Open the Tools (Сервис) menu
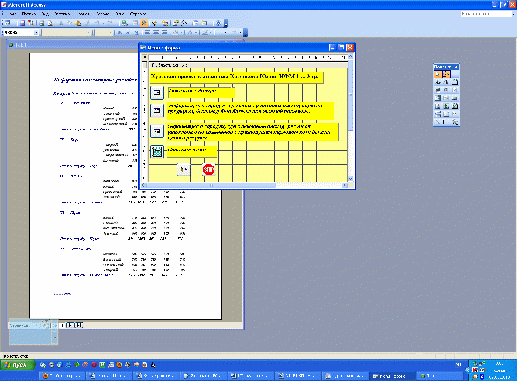The image size is (518, 382). point(103,14)
